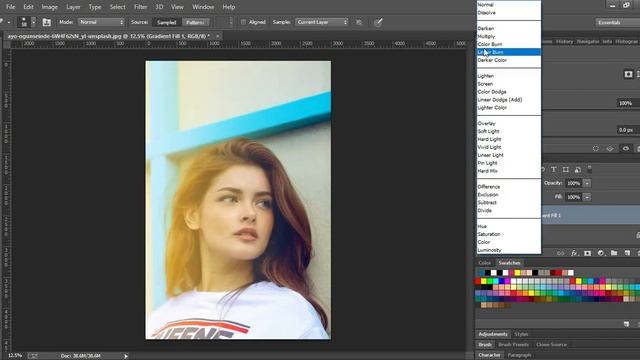
Task: Click the layer style fx icon
Action: tap(574, 253)
